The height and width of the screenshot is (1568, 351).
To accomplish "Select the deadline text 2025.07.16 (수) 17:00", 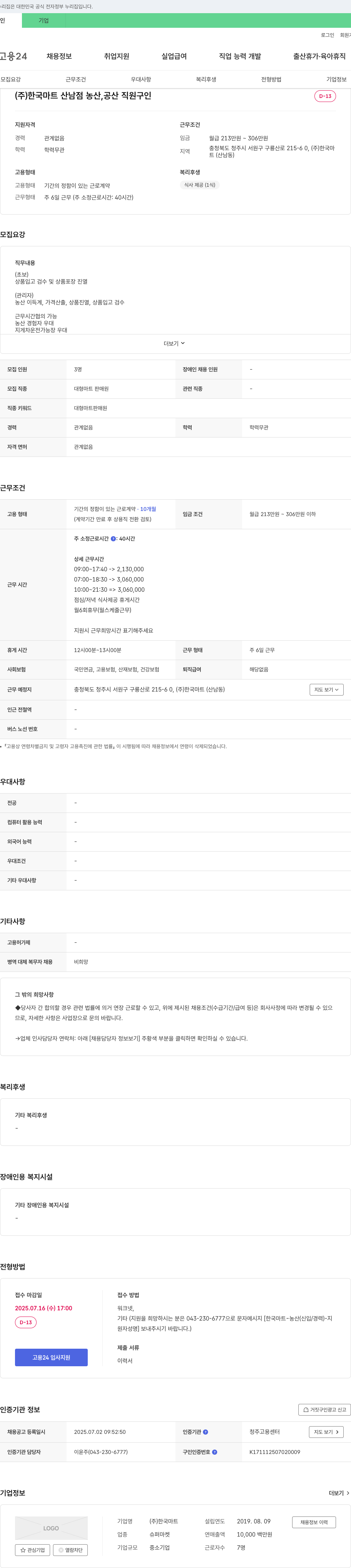I will (43, 1308).
